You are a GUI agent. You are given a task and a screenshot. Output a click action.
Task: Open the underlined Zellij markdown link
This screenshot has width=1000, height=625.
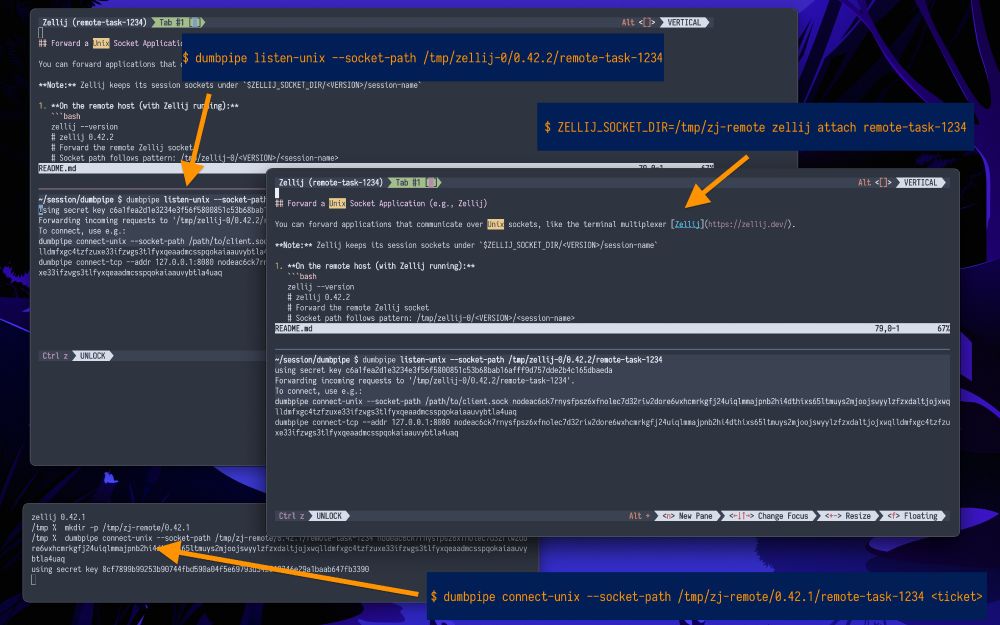coord(687,224)
